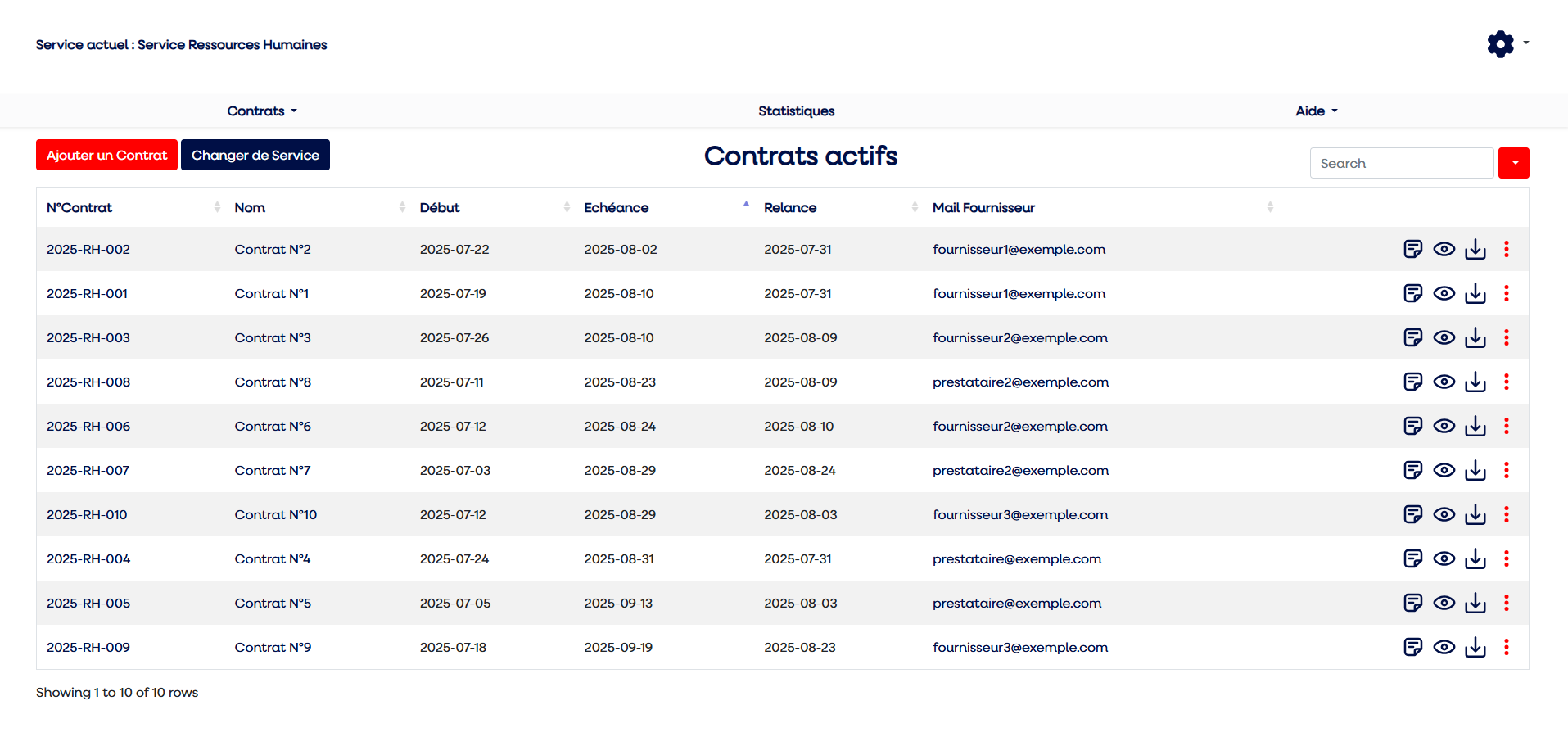
Task: Open more options for 2025-RH-005
Action: (1507, 603)
